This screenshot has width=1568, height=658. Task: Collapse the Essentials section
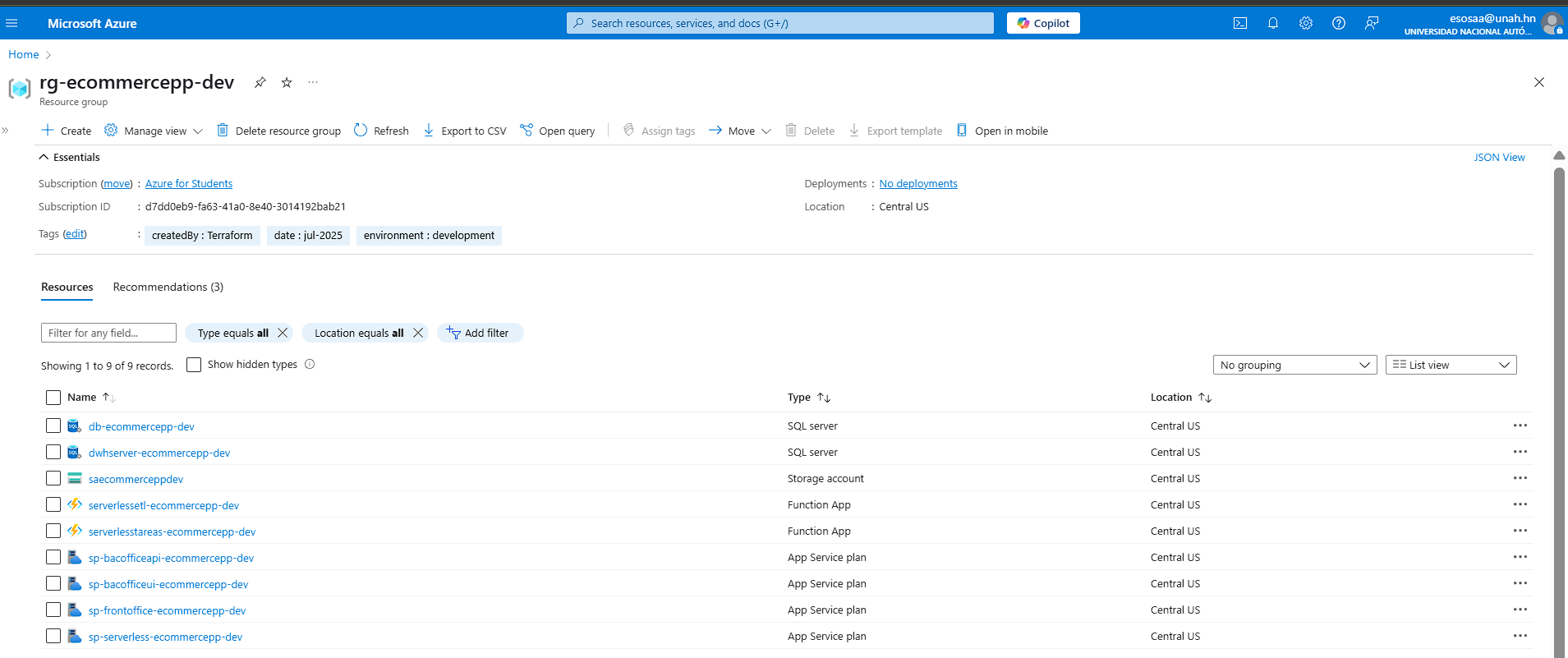coord(44,157)
